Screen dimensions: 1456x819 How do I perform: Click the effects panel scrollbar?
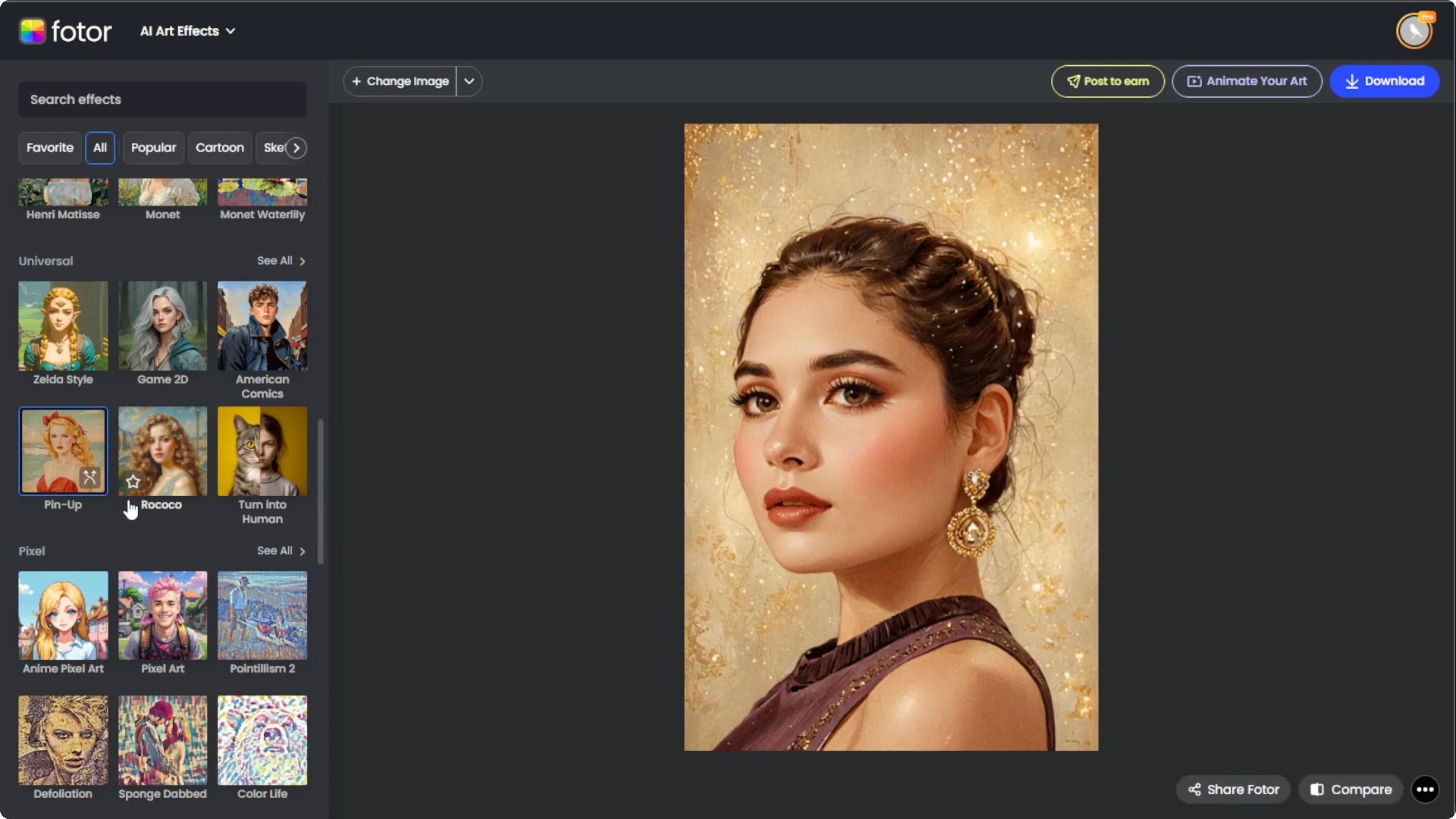click(x=320, y=491)
